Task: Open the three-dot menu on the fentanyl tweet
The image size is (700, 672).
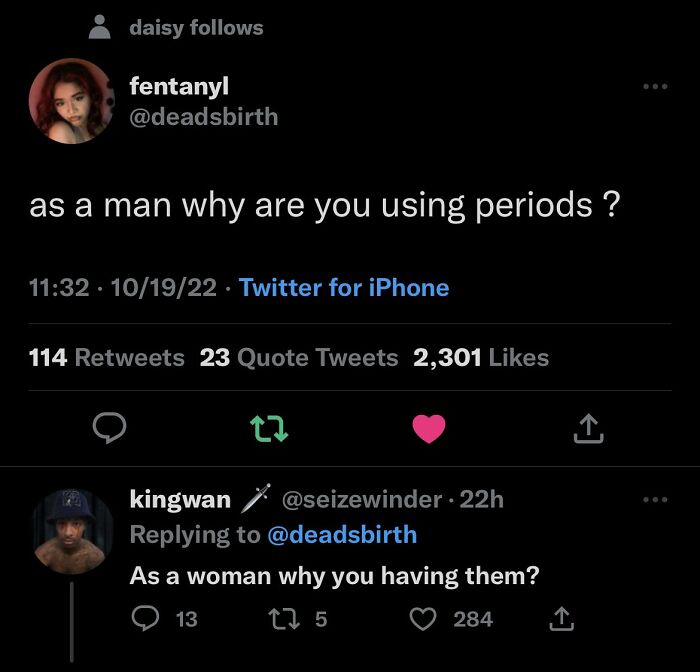Action: [x=655, y=86]
